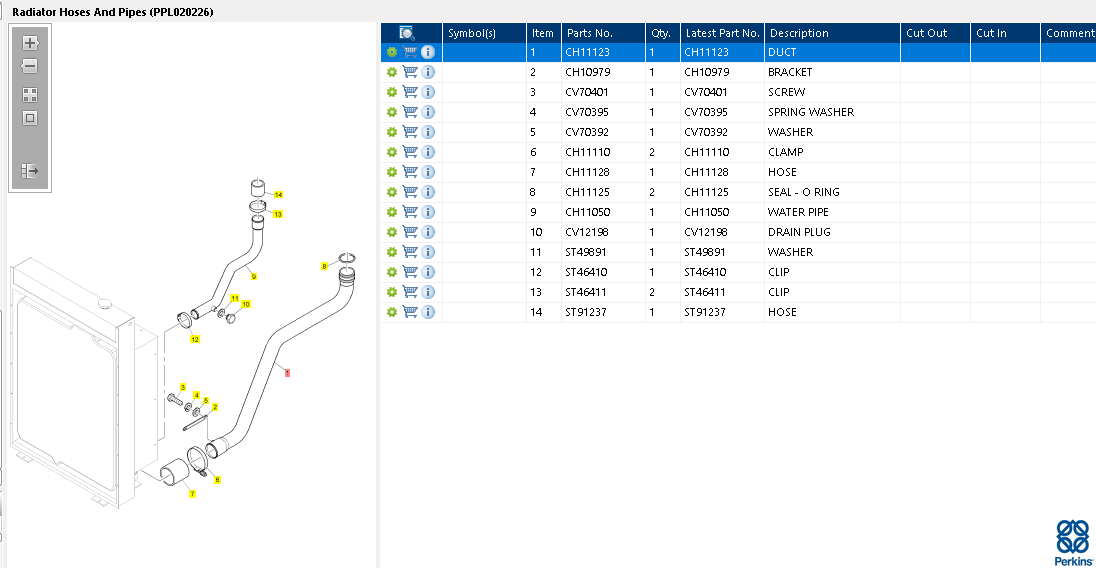Click the single-square fit view icon
Viewport: 1096px width, 568px height.
(x=30, y=118)
